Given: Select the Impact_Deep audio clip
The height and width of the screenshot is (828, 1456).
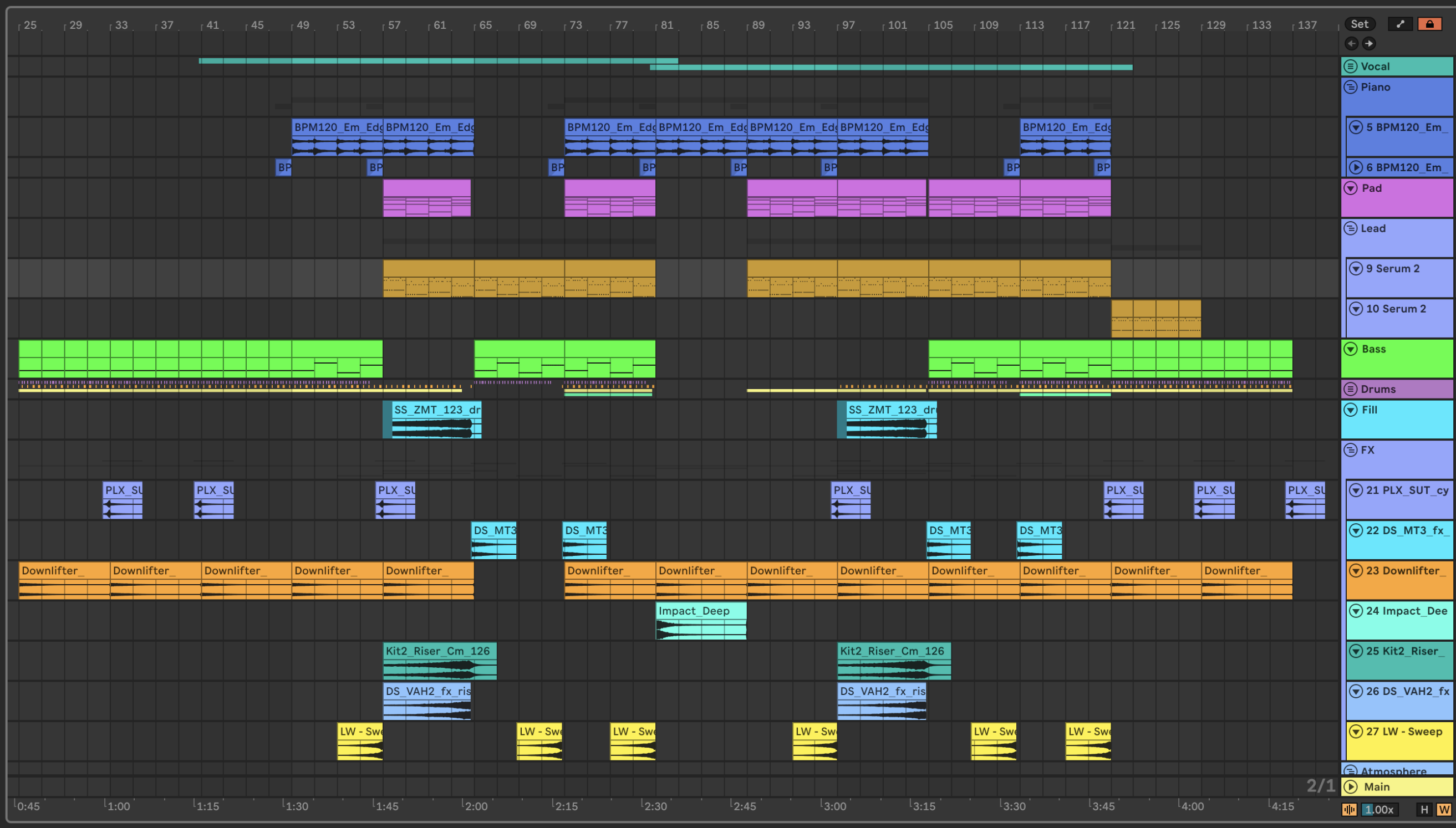Looking at the screenshot, I should [701, 611].
